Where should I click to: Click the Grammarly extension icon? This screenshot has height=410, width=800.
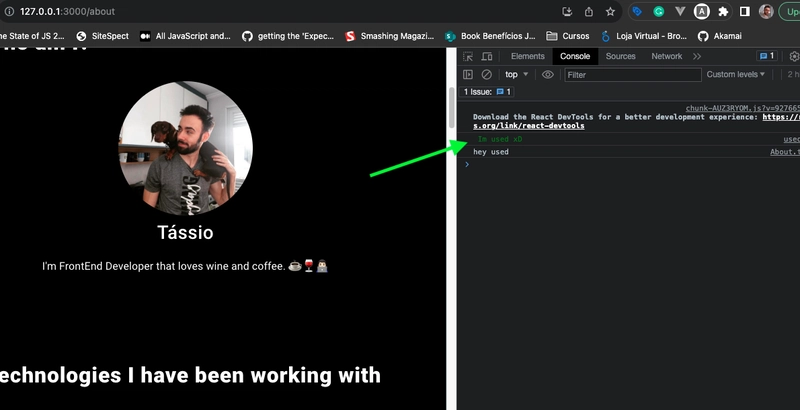(x=659, y=12)
